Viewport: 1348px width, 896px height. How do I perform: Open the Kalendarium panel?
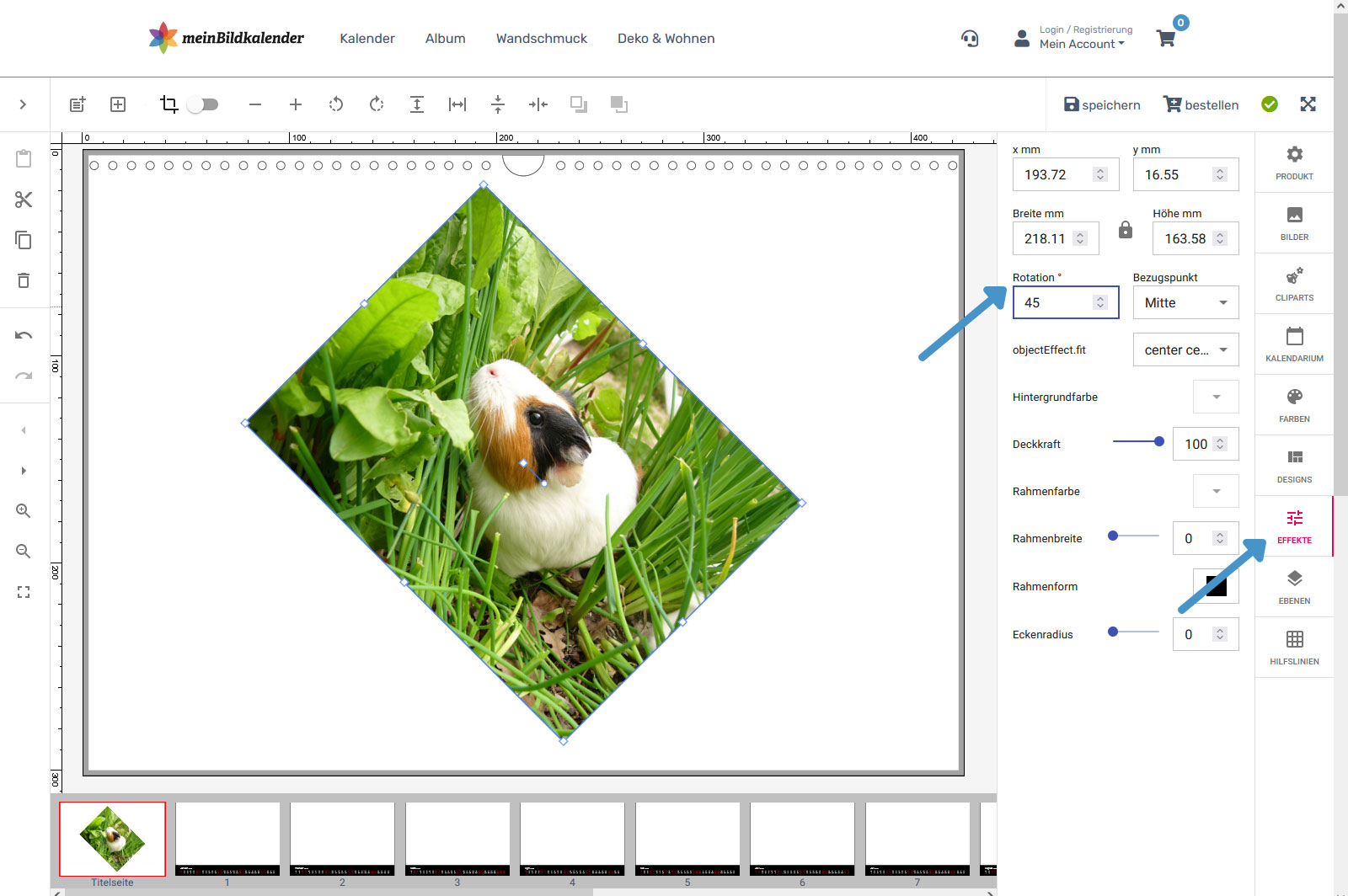(1294, 344)
